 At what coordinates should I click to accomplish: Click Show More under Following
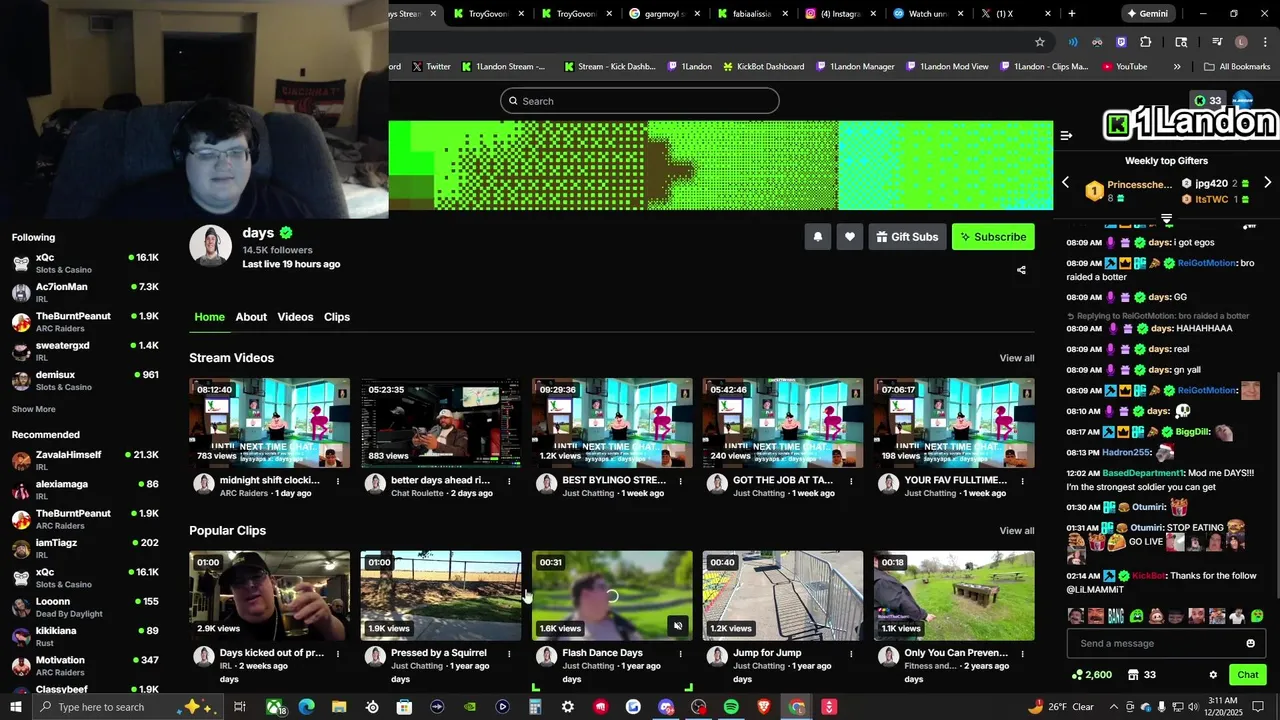point(34,409)
